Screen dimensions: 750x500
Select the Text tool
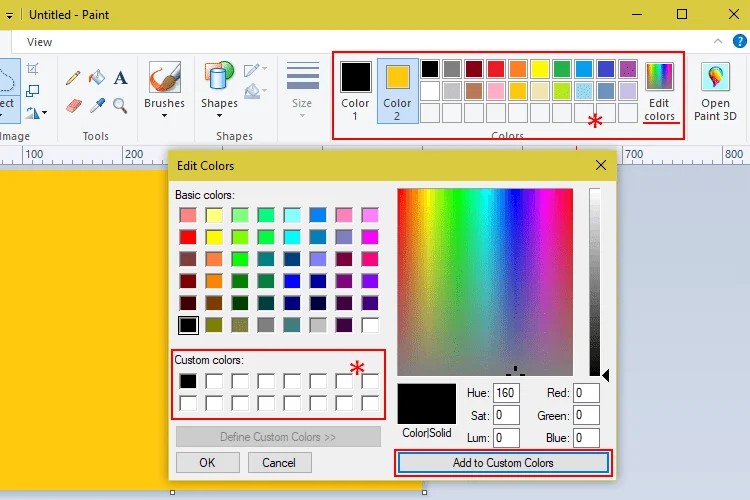(x=120, y=78)
